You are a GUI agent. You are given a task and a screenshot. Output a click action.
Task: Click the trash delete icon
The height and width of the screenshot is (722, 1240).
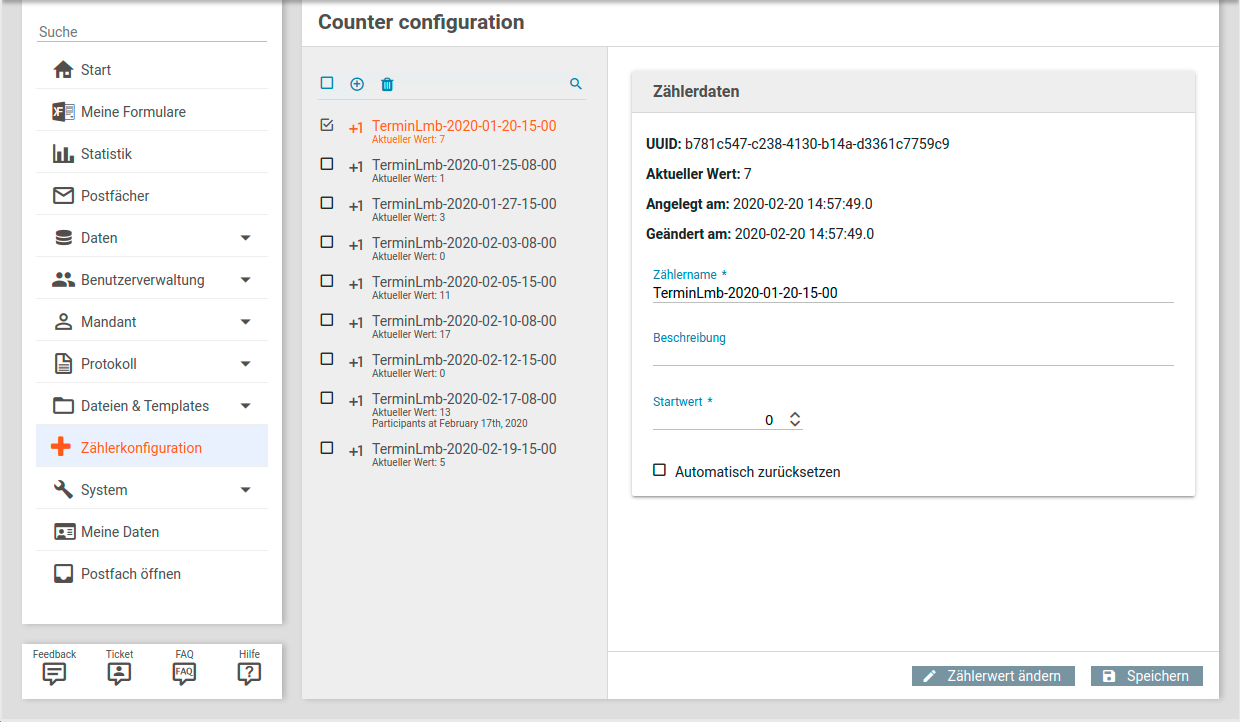click(x=387, y=84)
